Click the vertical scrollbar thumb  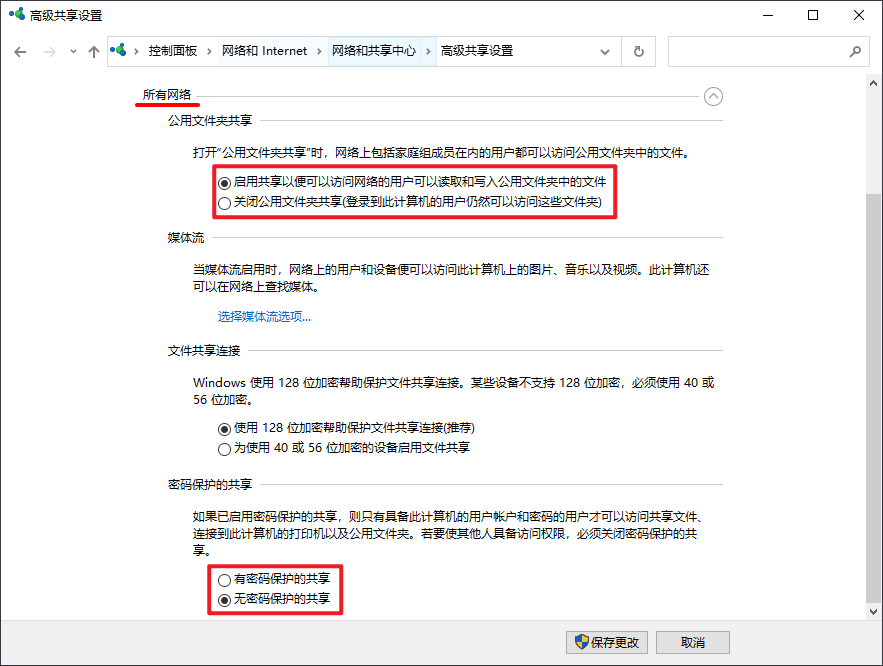click(873, 398)
